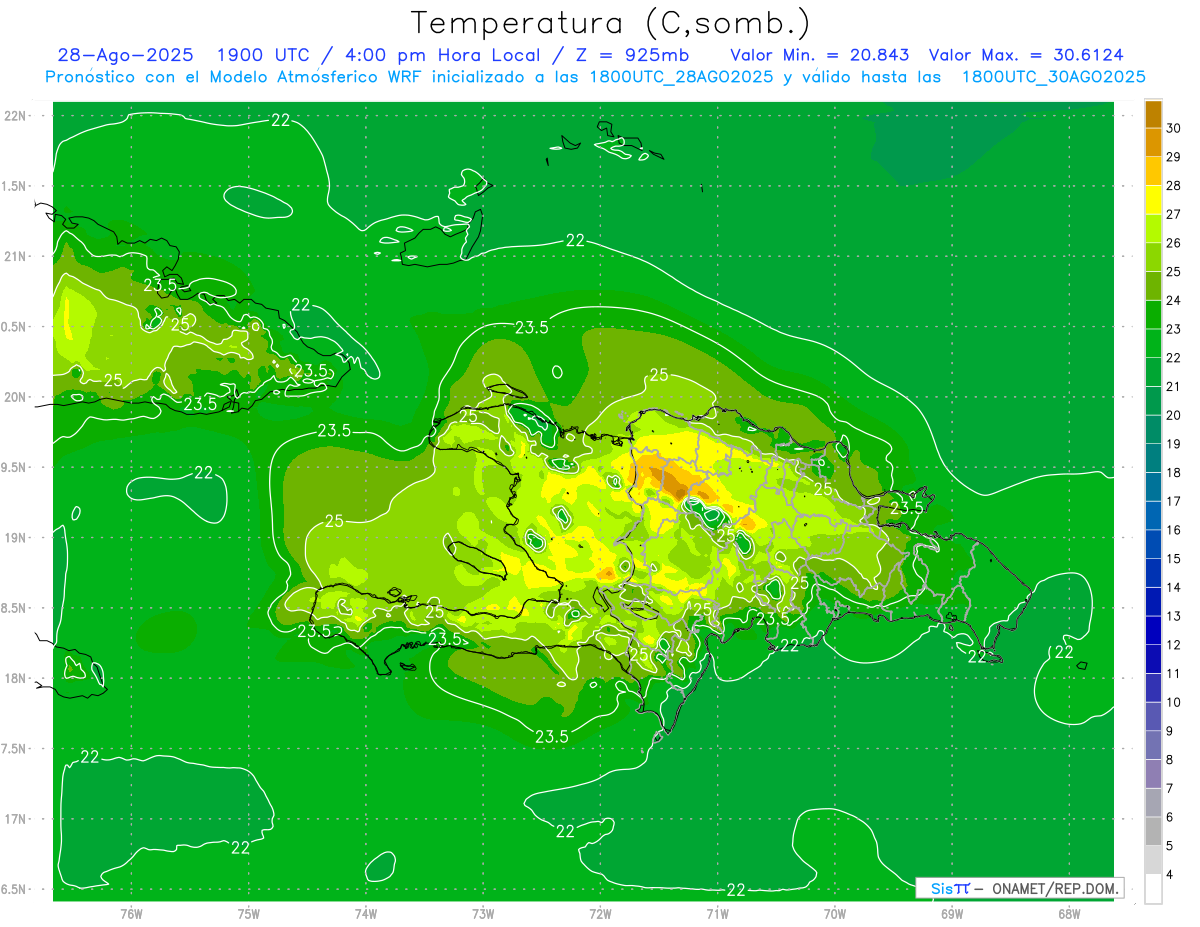Click the dark orange legend swatch above 30
The height and width of the screenshot is (927, 1200).
point(1153,114)
